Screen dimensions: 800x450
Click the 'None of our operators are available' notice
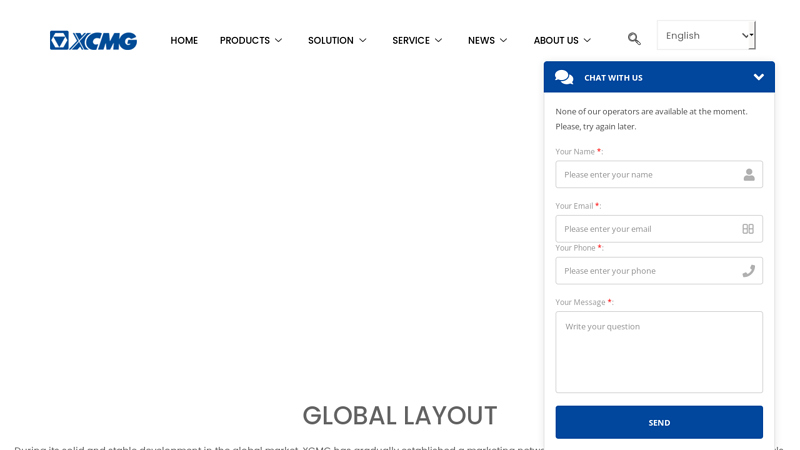click(x=651, y=119)
